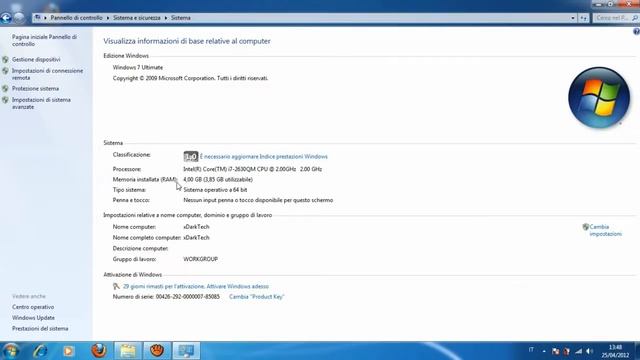Open Gestione dispositivi link
The image size is (640, 360).
pyautogui.click(x=36, y=60)
